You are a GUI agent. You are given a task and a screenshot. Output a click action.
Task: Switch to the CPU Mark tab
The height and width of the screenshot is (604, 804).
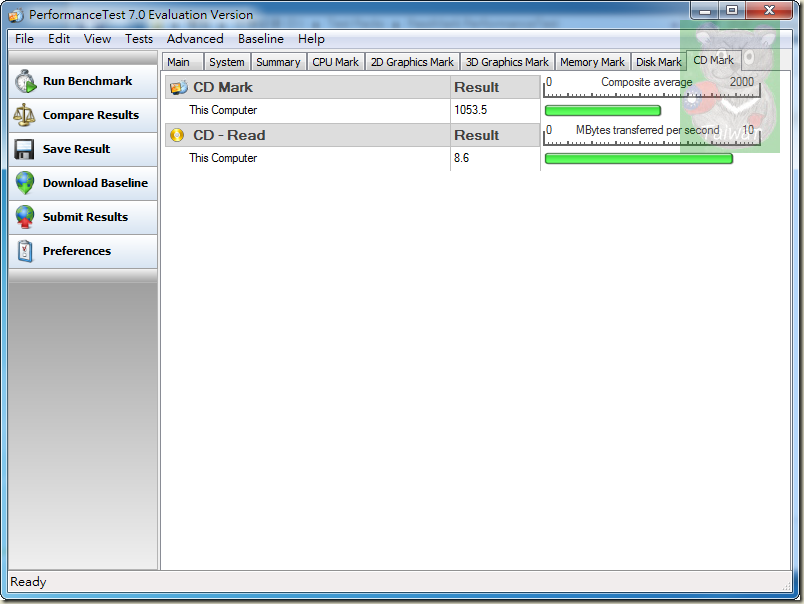pyautogui.click(x=335, y=62)
